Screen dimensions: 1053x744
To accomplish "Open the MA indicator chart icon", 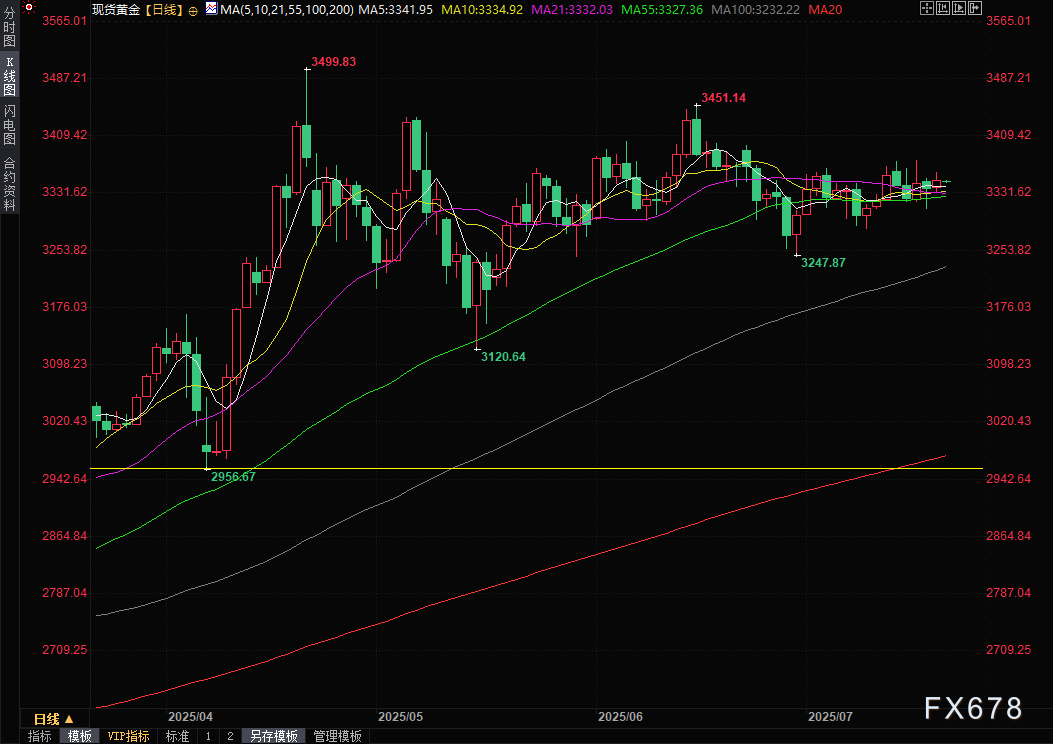I will [212, 9].
